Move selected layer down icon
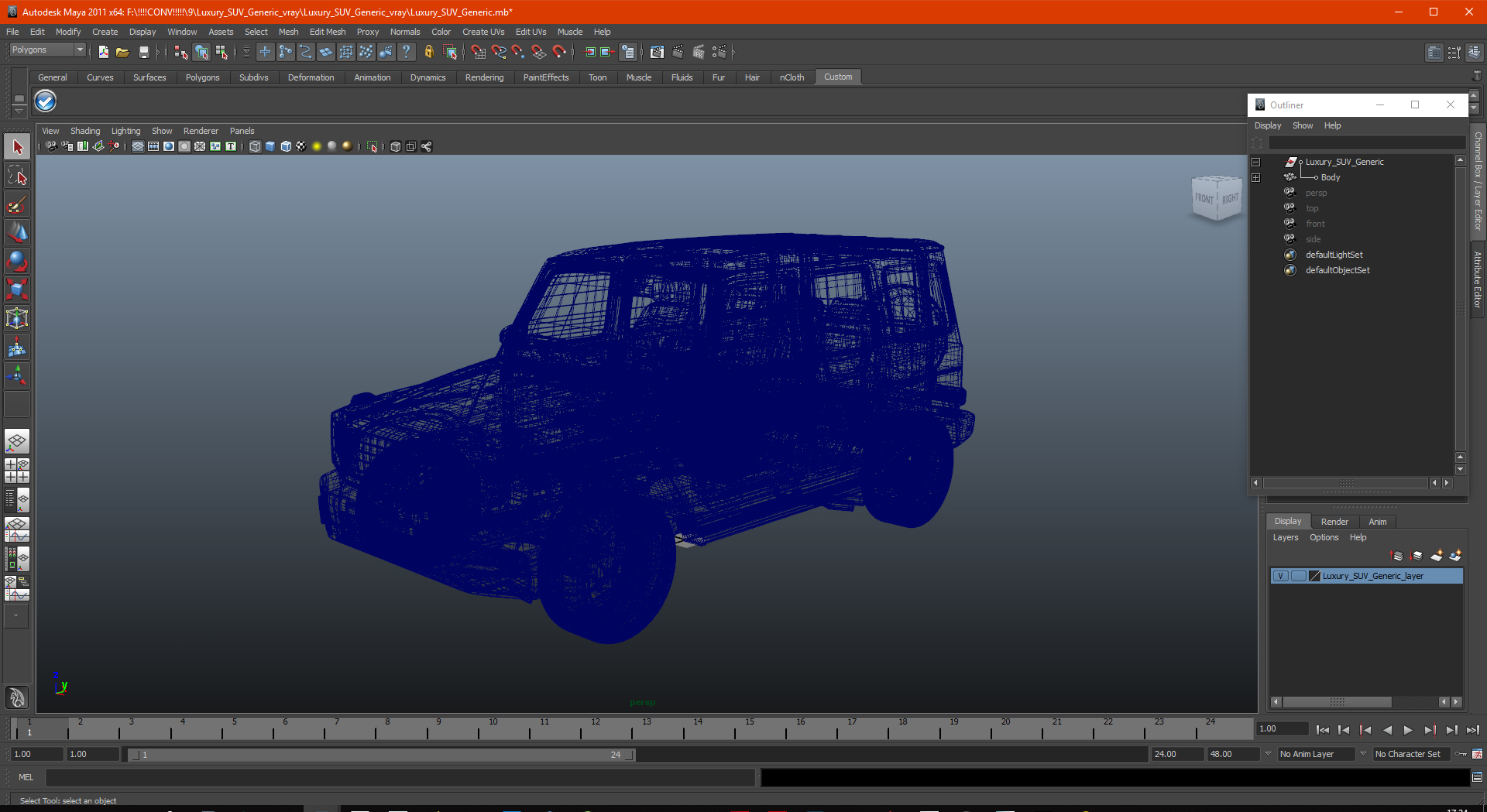 (x=1417, y=556)
